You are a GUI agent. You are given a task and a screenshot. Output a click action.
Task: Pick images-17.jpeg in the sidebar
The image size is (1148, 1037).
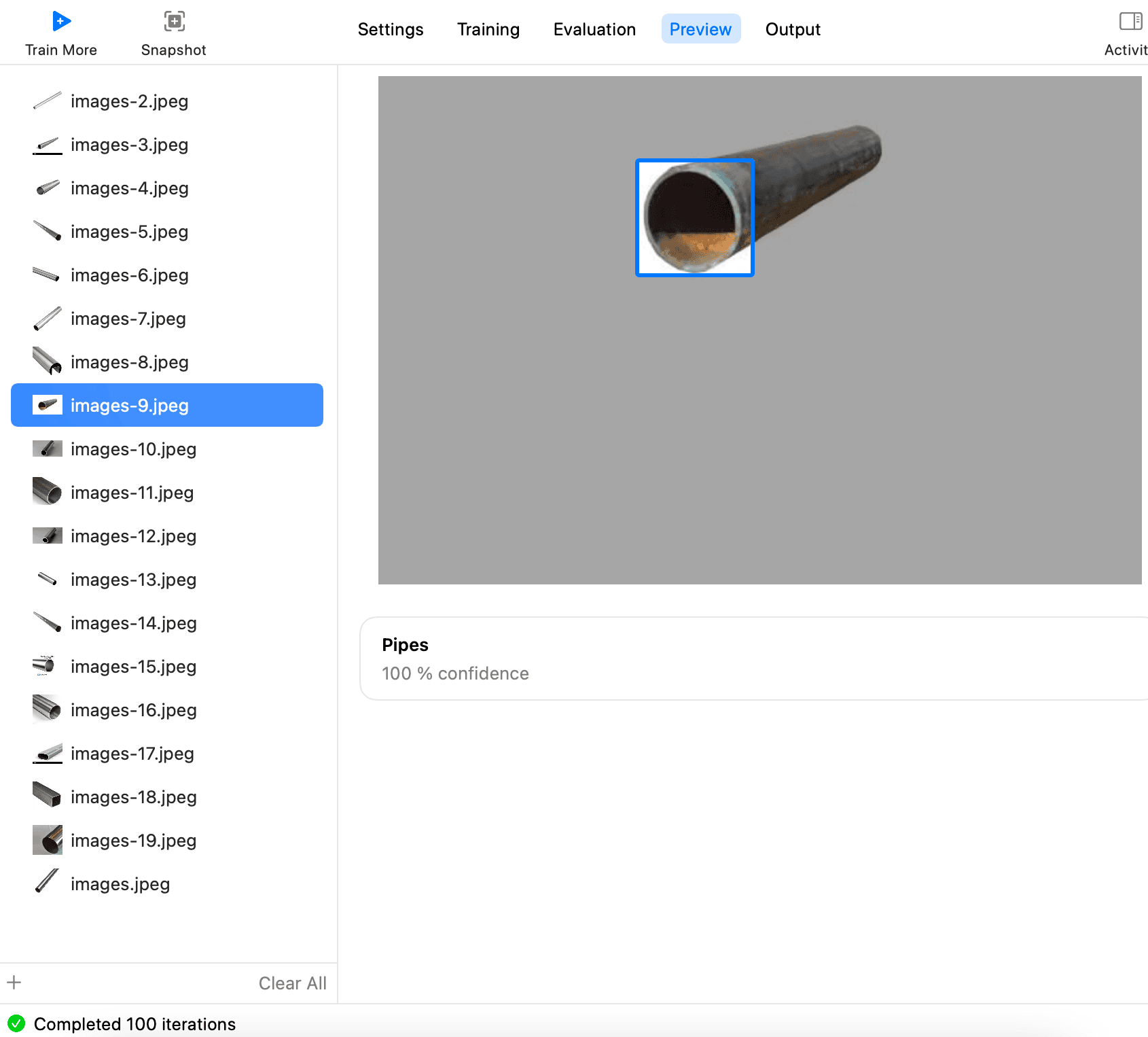[167, 753]
